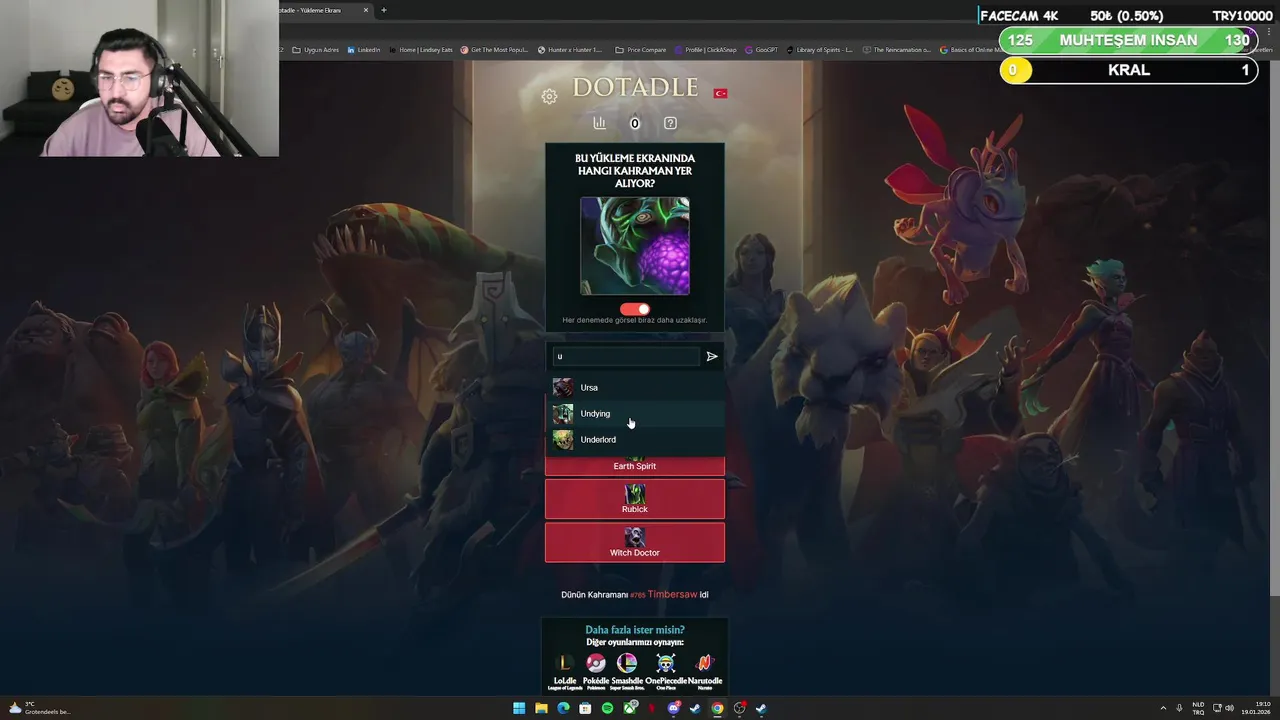Open the Xbox app from the taskbar

click(629, 708)
